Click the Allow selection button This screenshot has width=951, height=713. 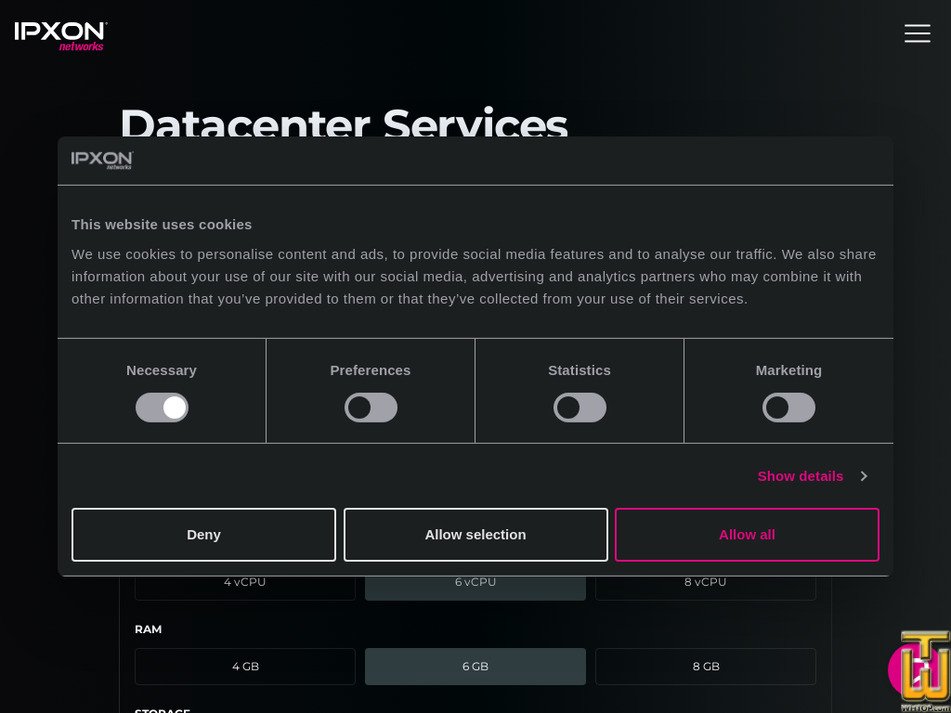(475, 534)
